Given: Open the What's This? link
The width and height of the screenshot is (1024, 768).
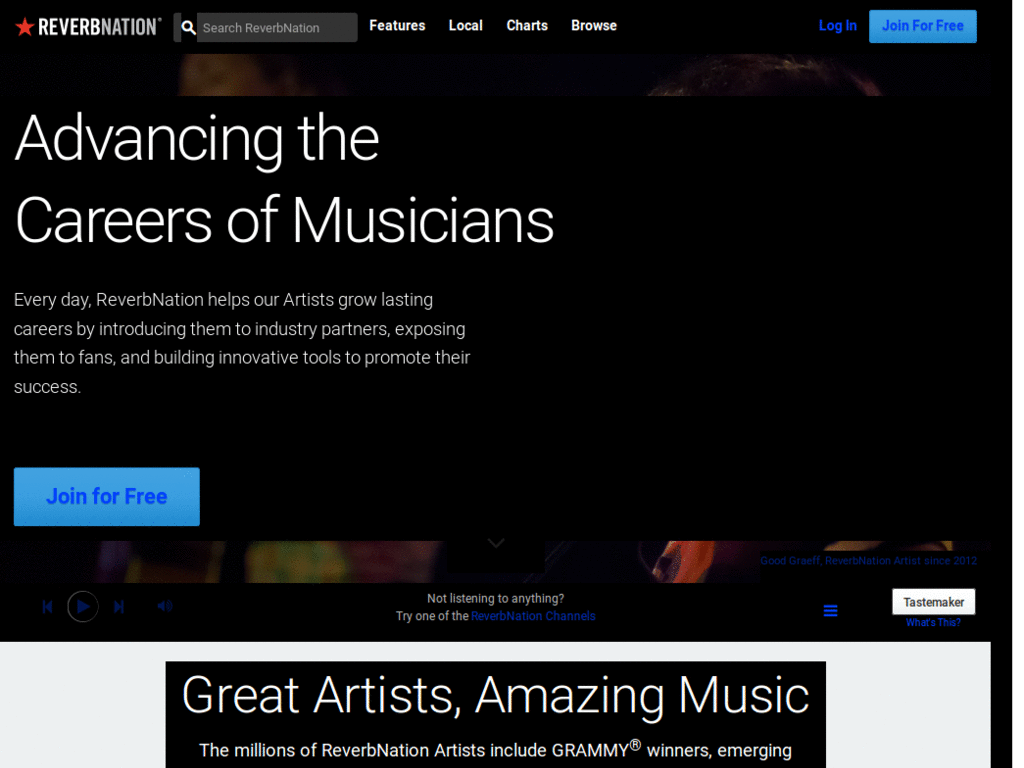Looking at the screenshot, I should tap(933, 622).
